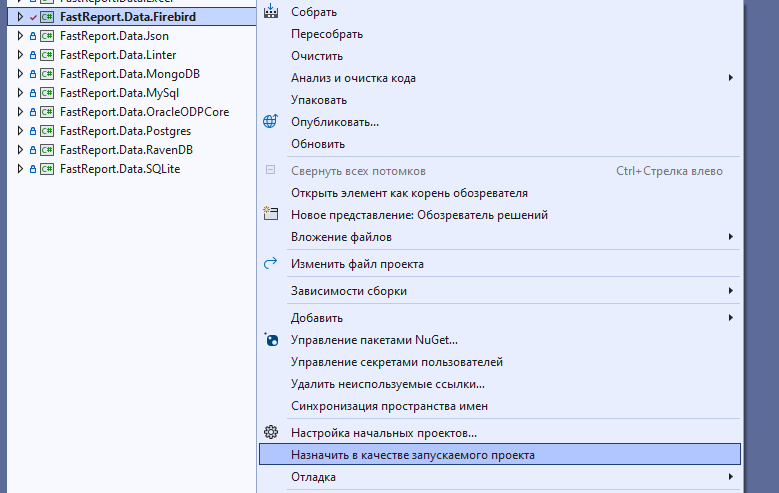The image size is (779, 493).
Task: Click the lock icon of FastReport.Data.Postgres
Action: point(33,131)
